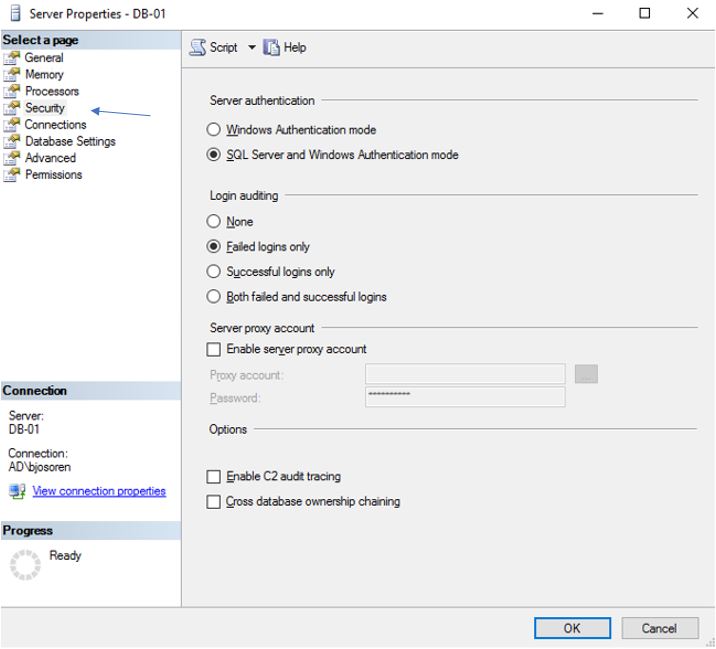The width and height of the screenshot is (716, 649).
Task: Open View connection properties link
Action: point(99,491)
